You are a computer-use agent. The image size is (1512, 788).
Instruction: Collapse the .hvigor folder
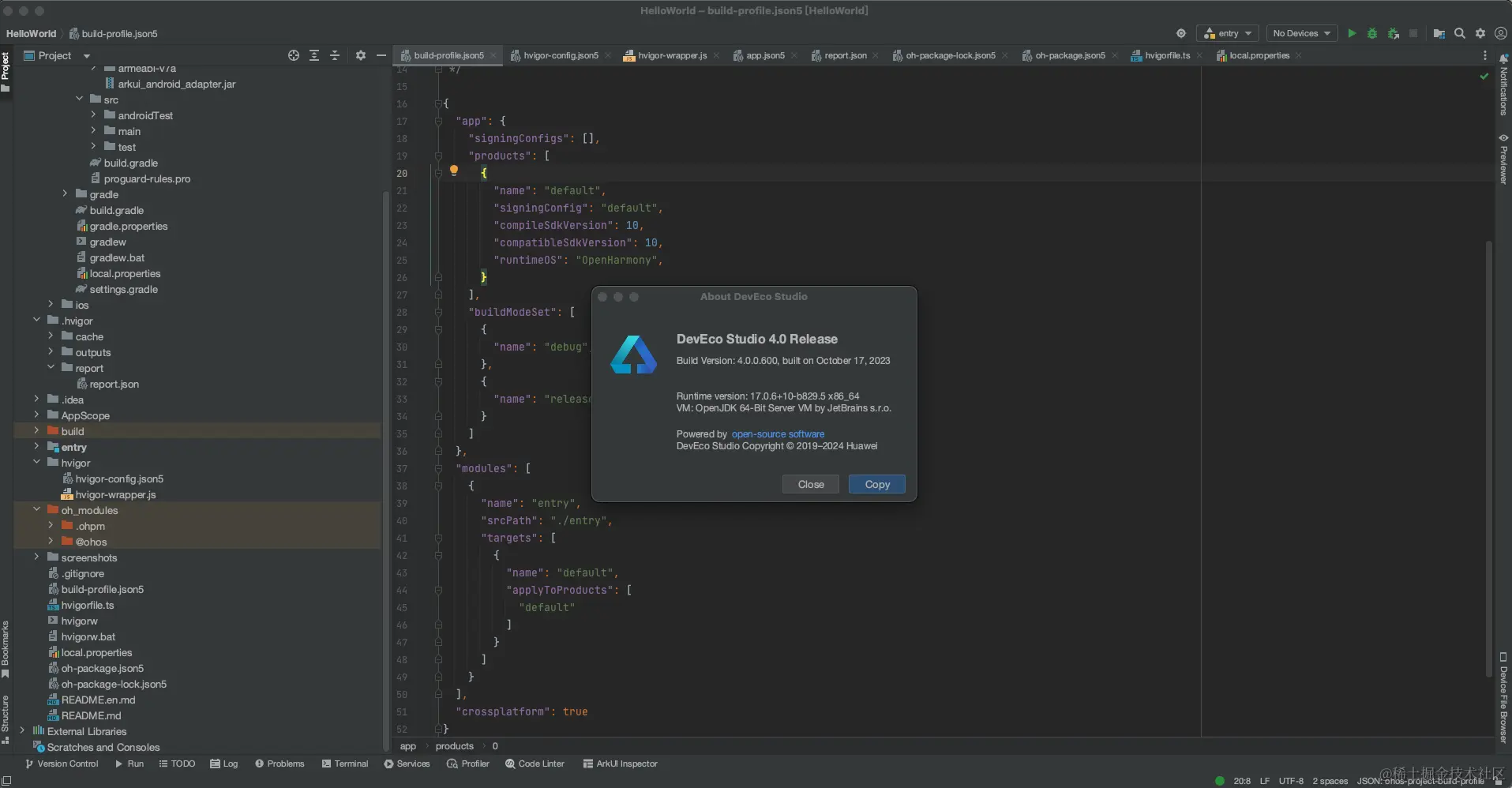pyautogui.click(x=36, y=320)
